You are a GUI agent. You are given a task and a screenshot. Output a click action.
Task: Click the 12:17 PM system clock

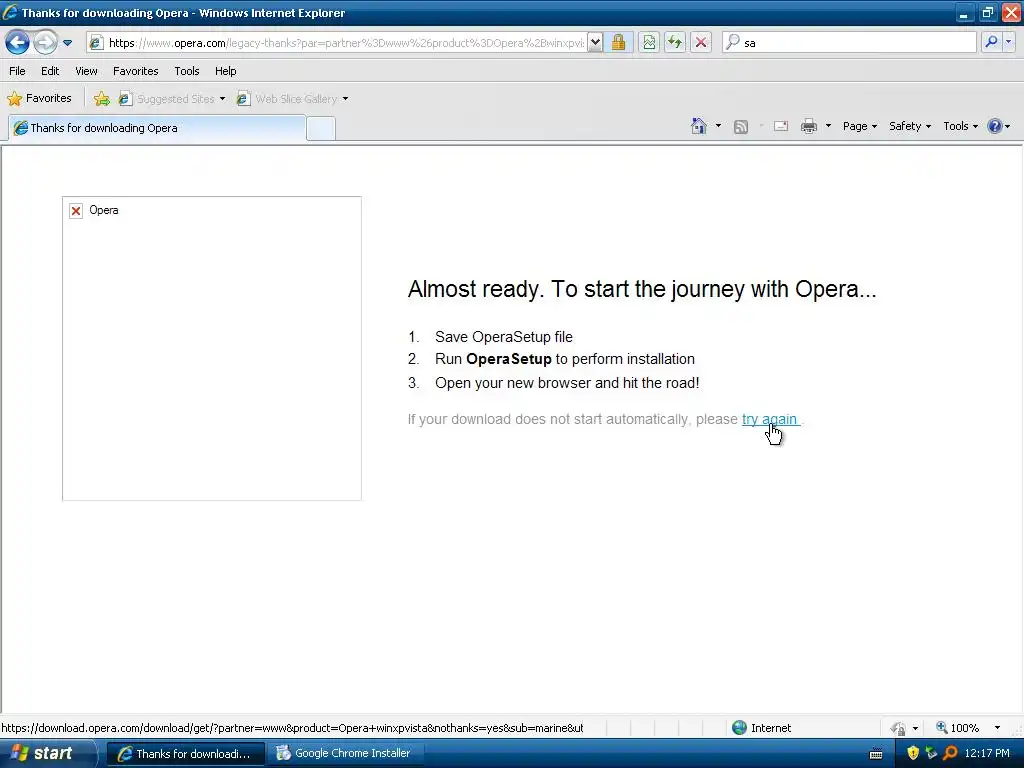click(987, 753)
